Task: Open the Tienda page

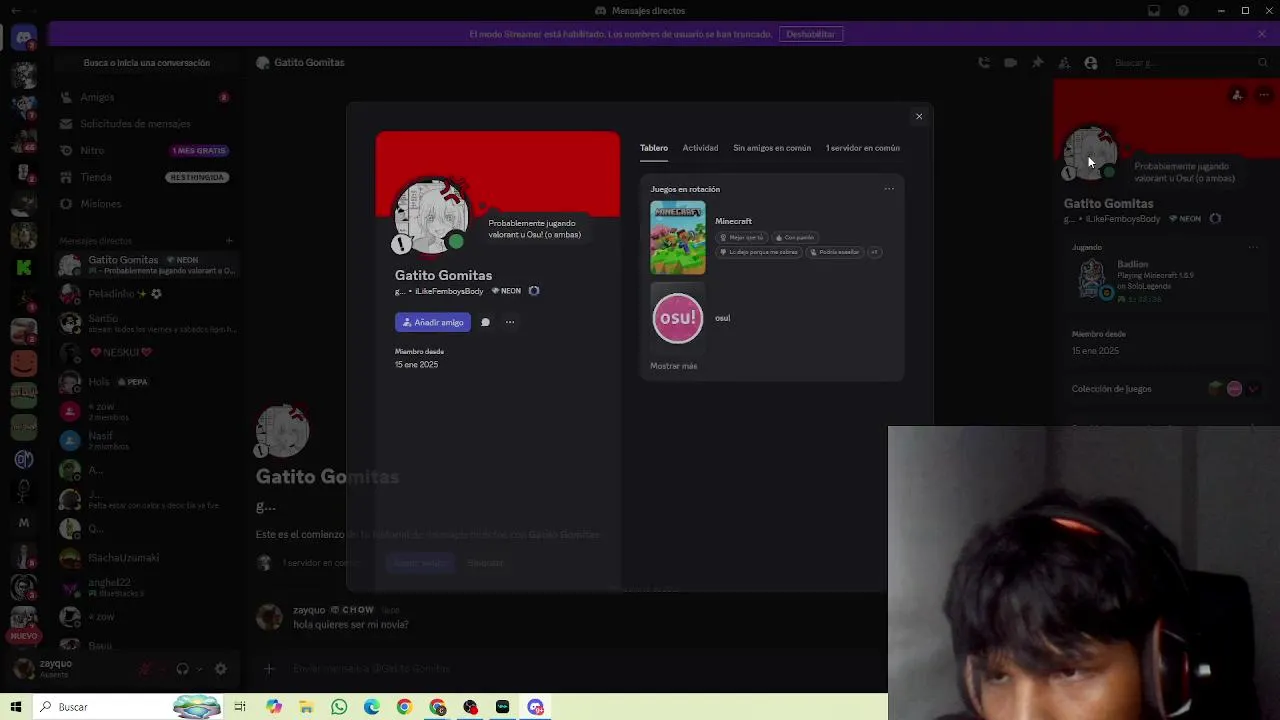Action: pos(145,177)
